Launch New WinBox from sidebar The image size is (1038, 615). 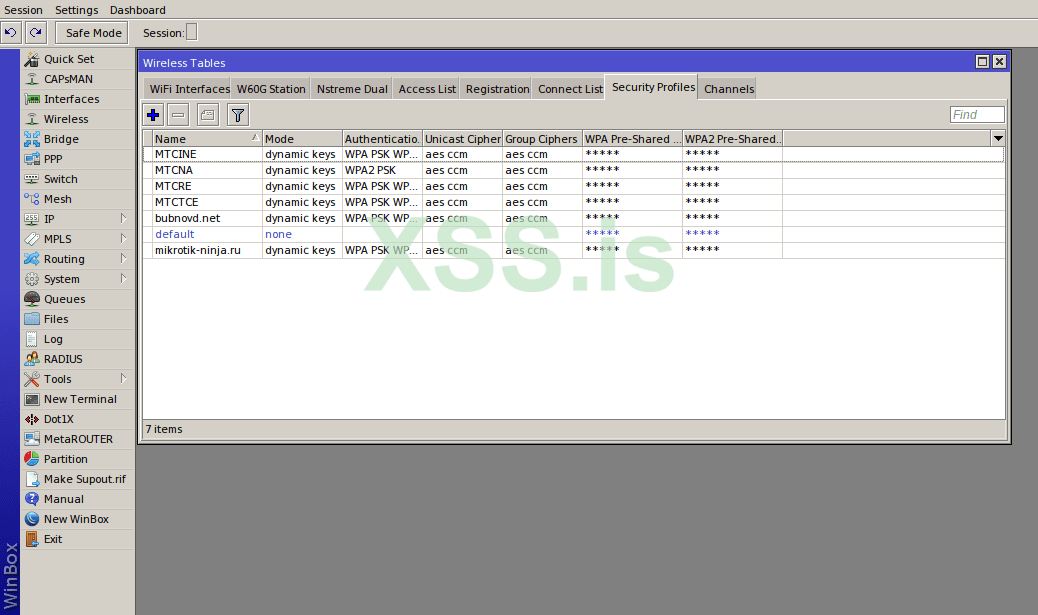77,519
